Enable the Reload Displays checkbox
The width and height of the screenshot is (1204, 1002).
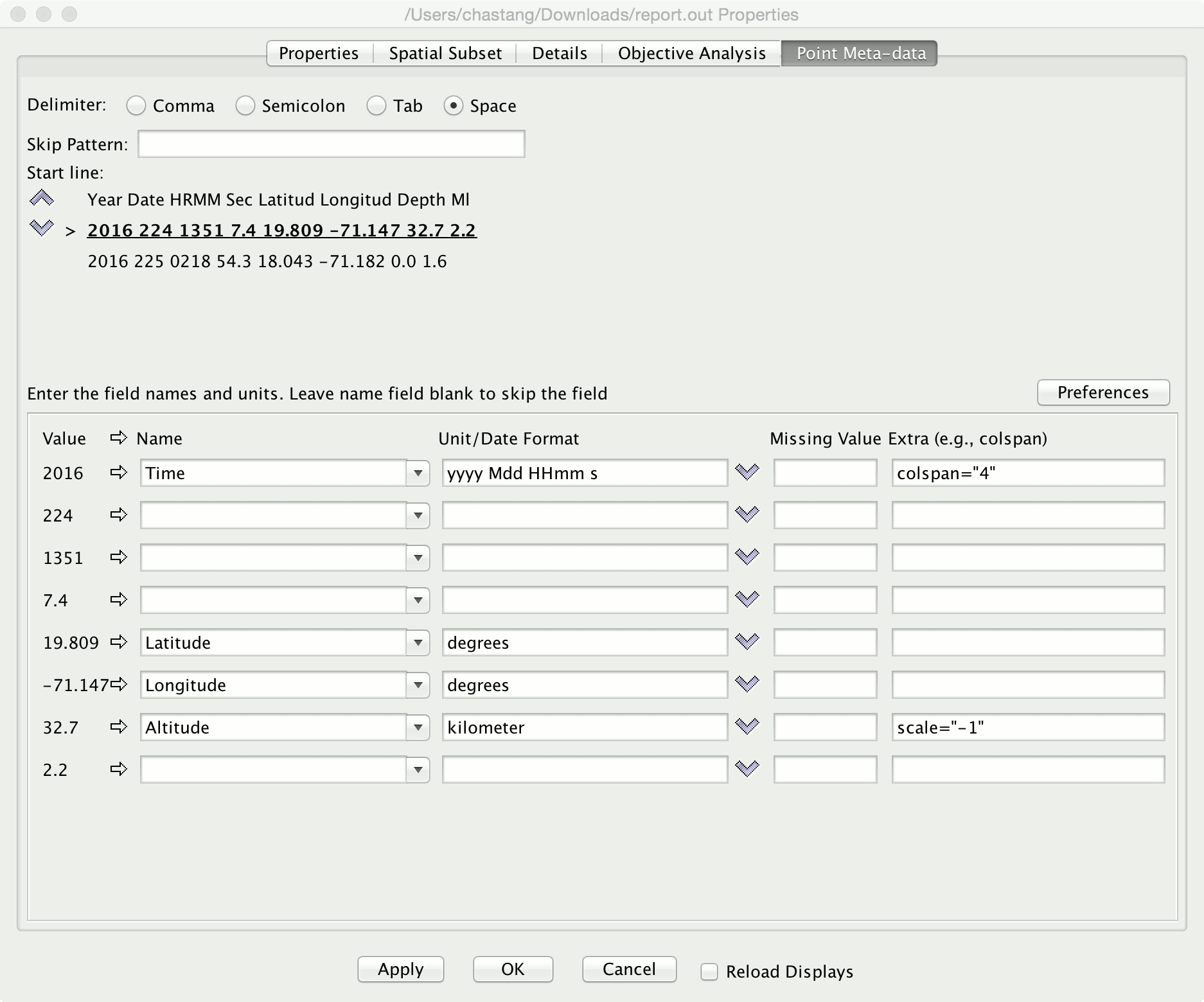[709, 972]
